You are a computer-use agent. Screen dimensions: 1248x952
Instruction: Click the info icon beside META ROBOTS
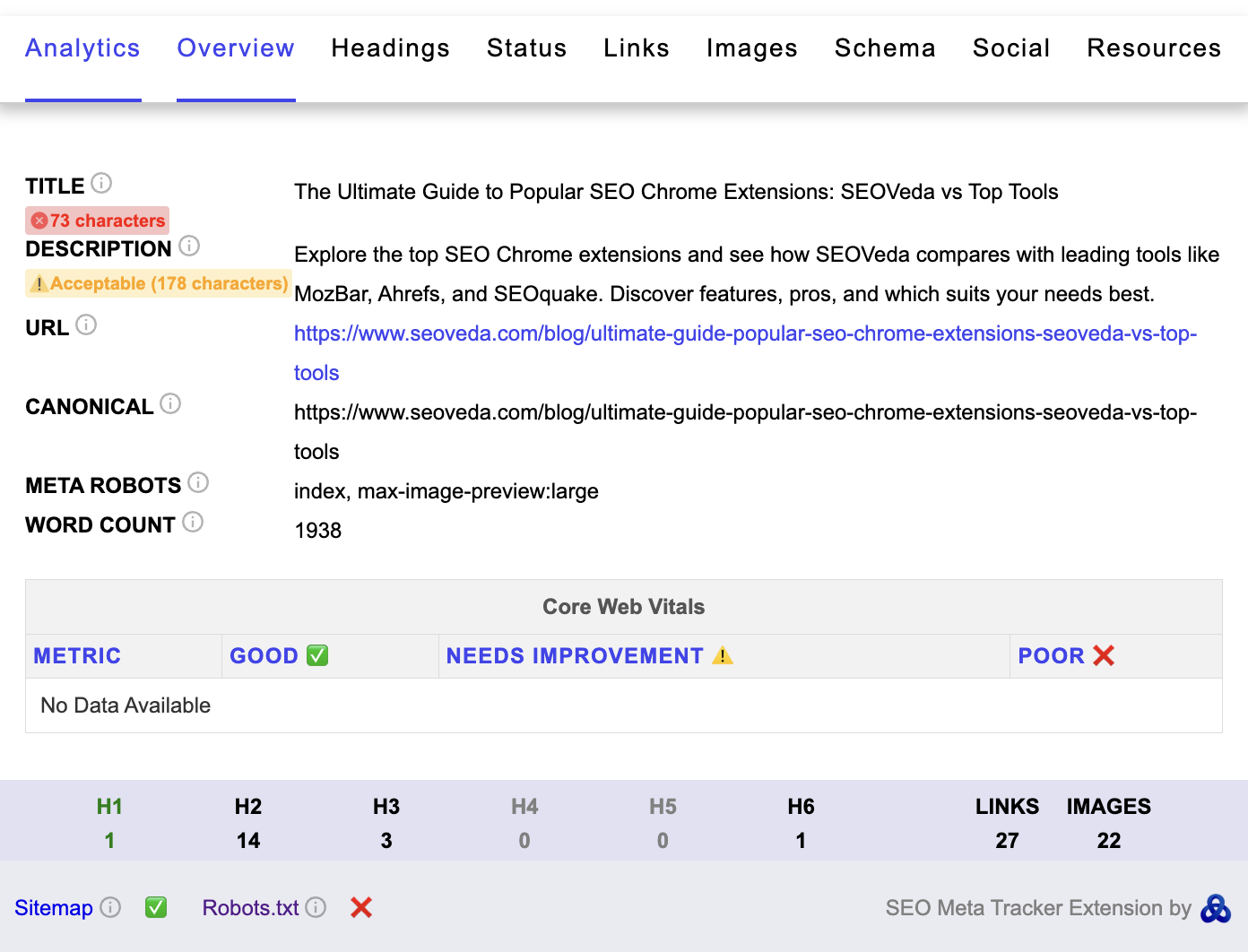point(198,482)
